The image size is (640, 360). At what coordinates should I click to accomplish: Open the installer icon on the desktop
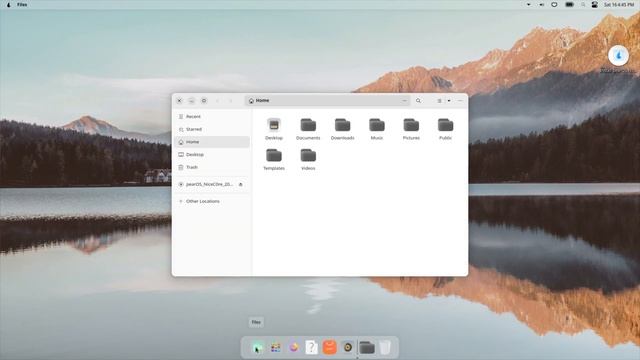[x=618, y=56]
